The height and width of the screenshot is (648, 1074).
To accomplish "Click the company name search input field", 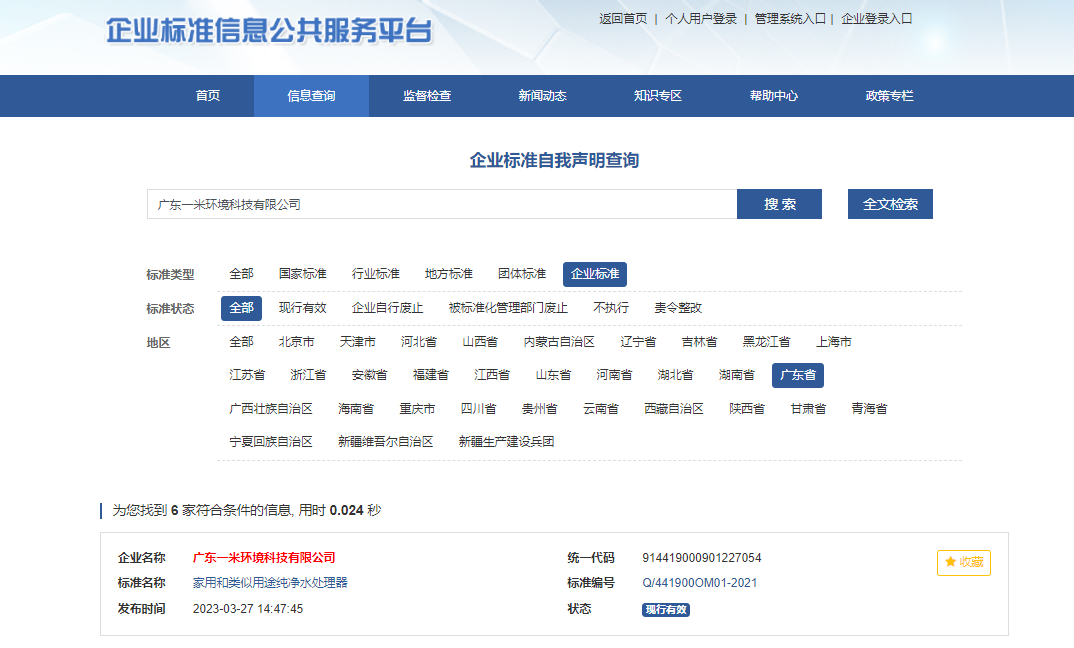I will tap(441, 204).
